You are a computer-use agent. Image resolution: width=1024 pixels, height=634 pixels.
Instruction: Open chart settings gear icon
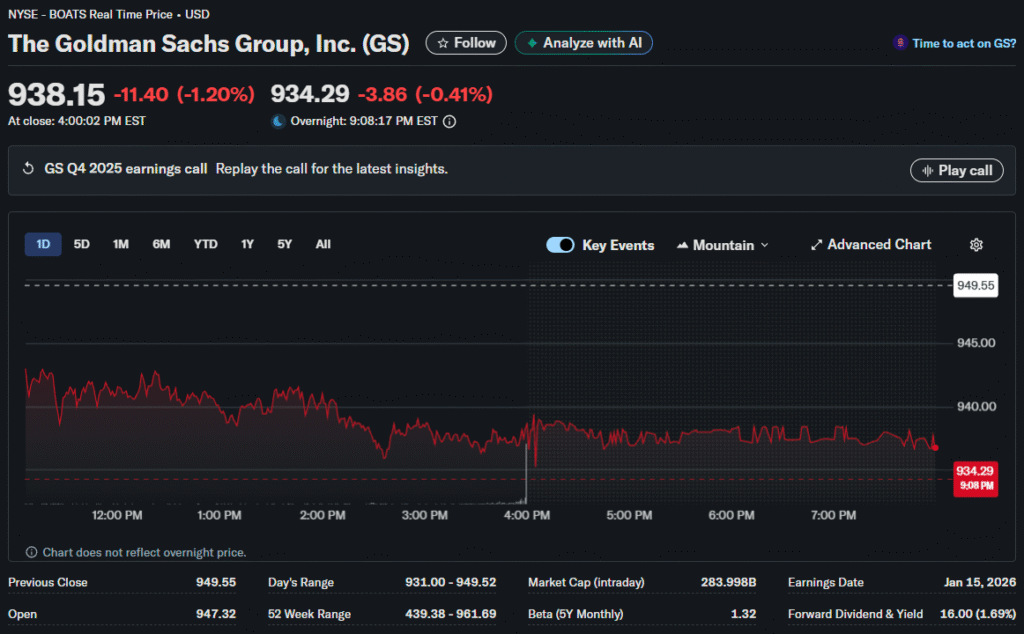pyautogui.click(x=976, y=245)
